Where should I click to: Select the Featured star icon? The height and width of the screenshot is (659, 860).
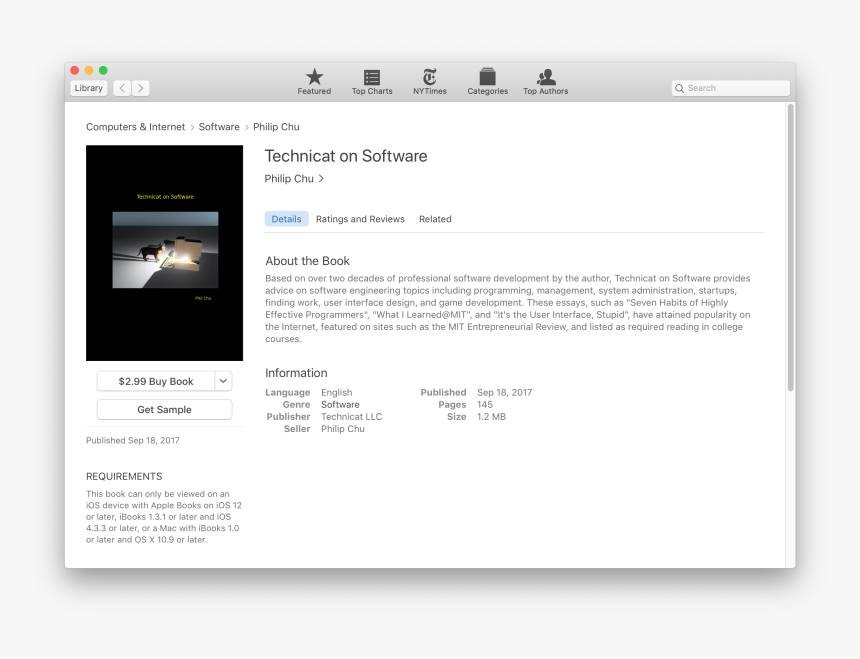[313, 78]
